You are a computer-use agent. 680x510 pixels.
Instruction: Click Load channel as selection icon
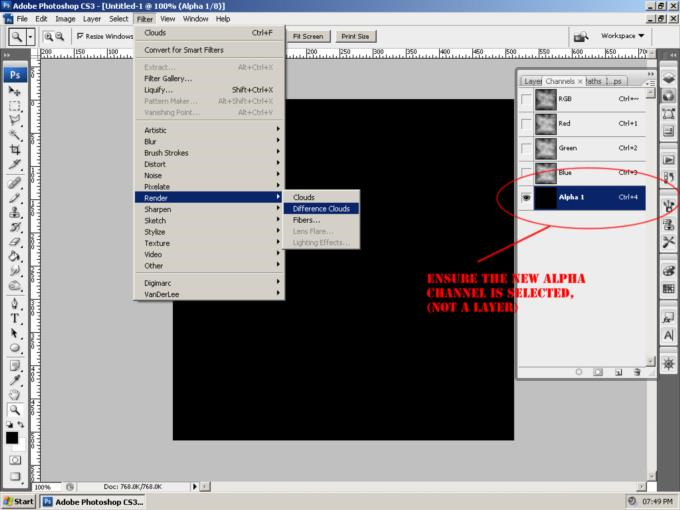point(579,372)
